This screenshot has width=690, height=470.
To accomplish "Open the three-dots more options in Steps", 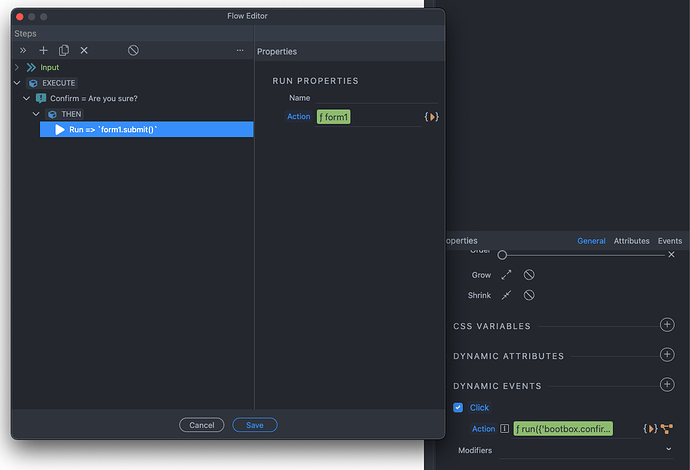I will [240, 50].
